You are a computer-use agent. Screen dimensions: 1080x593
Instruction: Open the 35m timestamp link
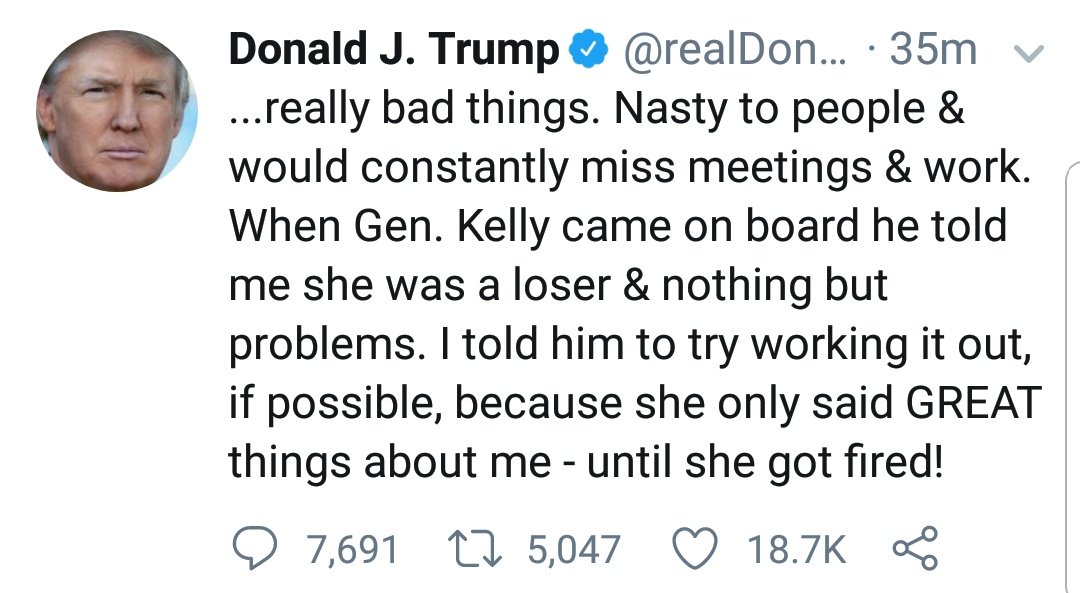click(x=933, y=50)
